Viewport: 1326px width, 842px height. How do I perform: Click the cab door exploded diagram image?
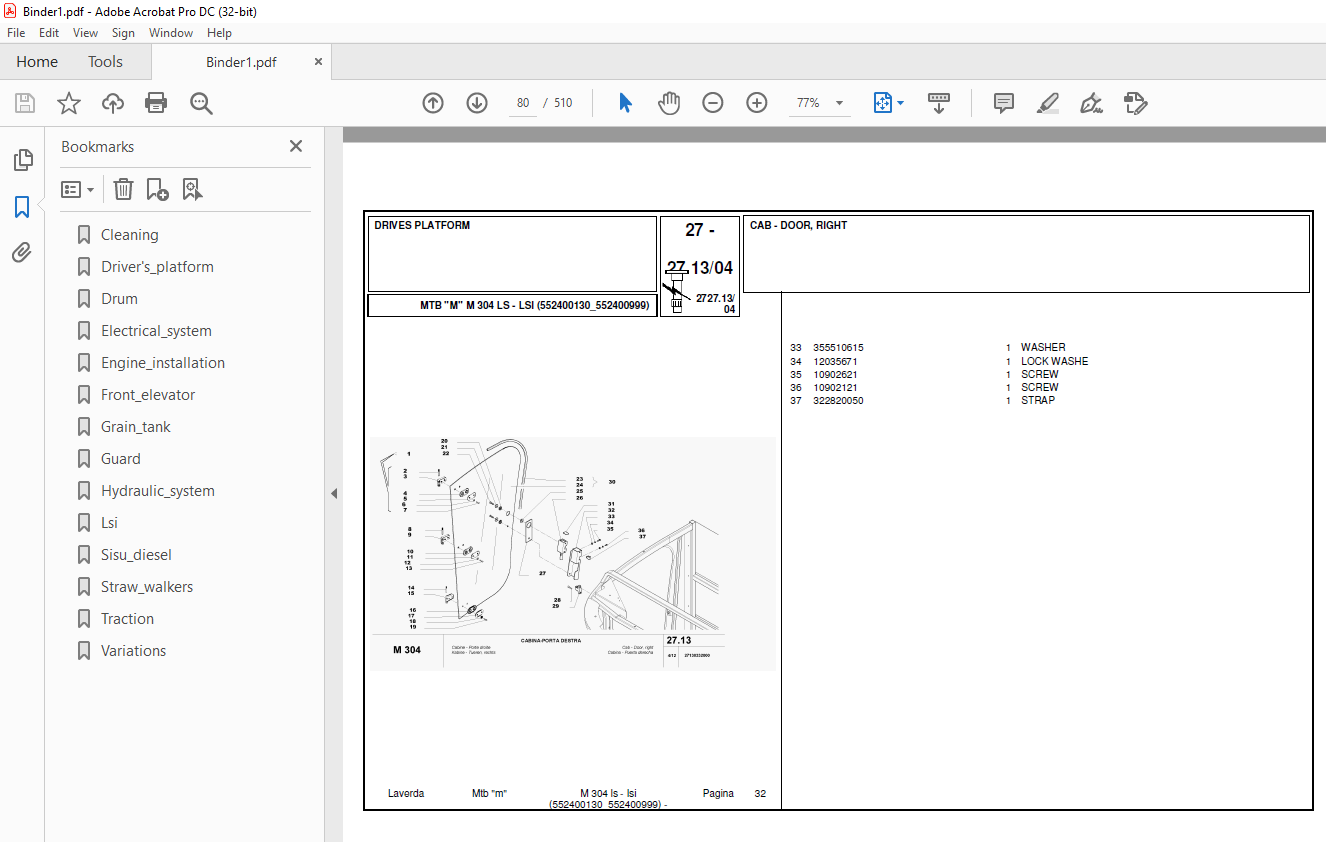573,553
